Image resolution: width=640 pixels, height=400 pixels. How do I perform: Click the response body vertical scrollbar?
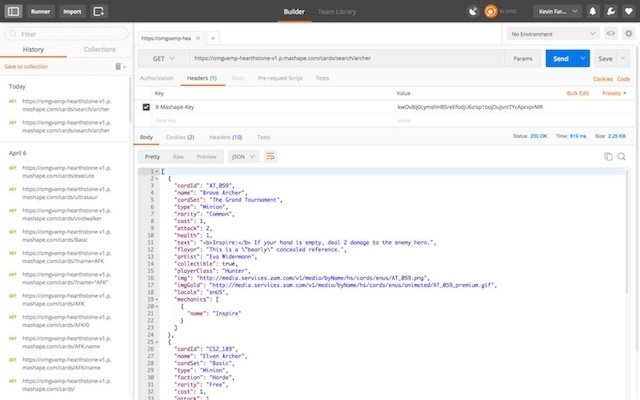[627, 231]
